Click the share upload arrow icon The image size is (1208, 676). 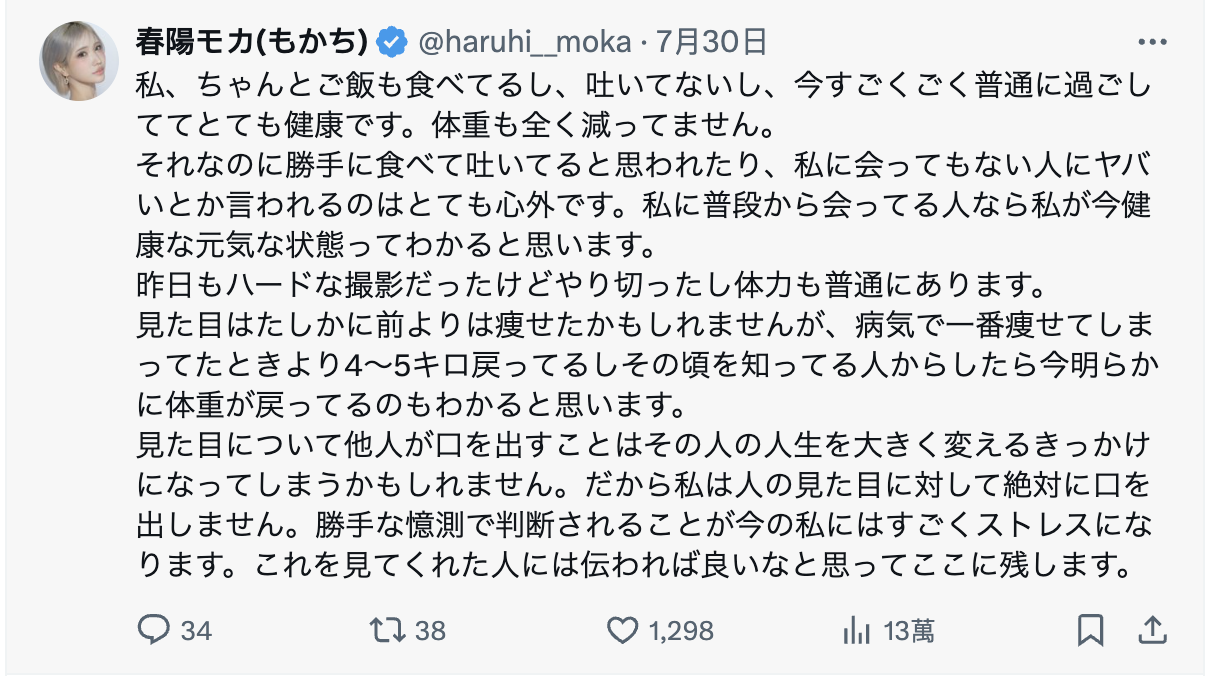click(x=1152, y=630)
